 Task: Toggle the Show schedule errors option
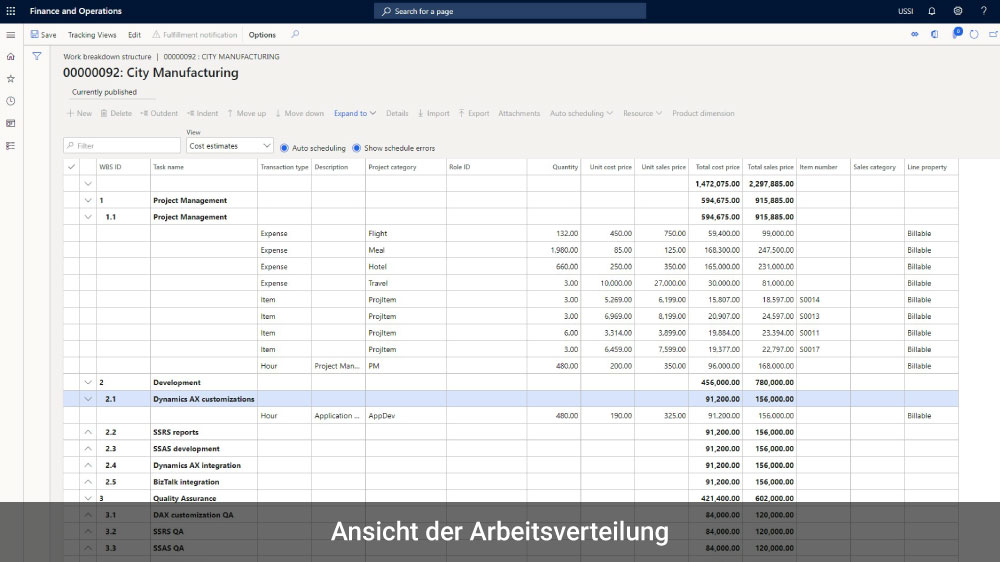tap(357, 148)
